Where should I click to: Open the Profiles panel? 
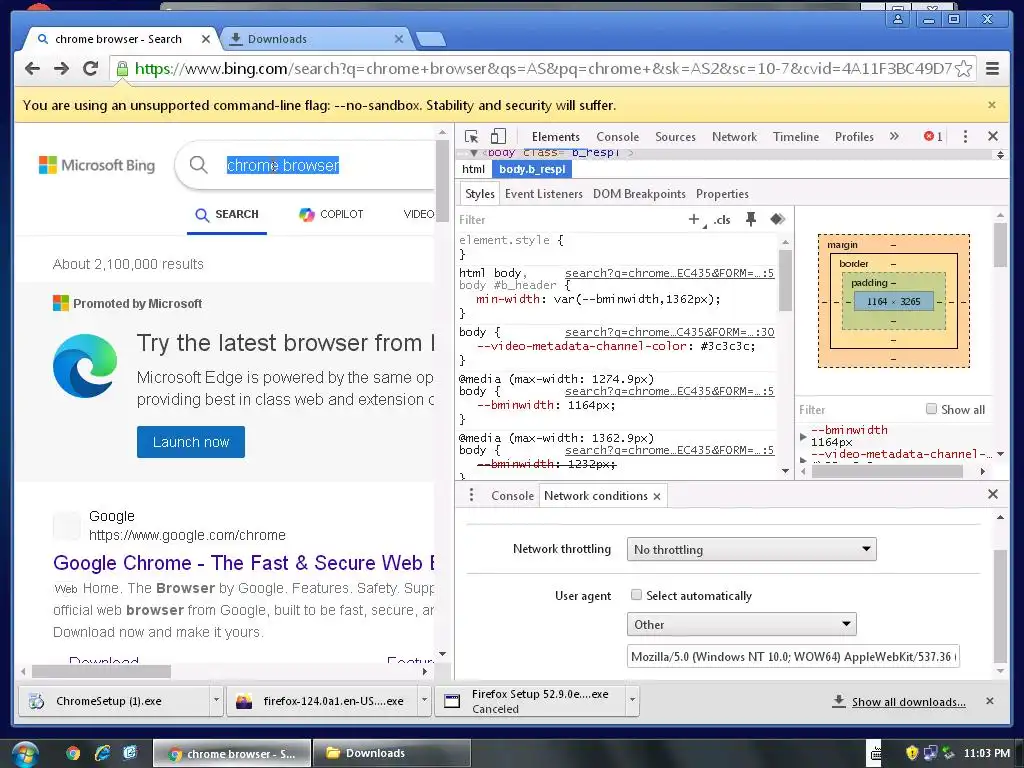tap(854, 136)
